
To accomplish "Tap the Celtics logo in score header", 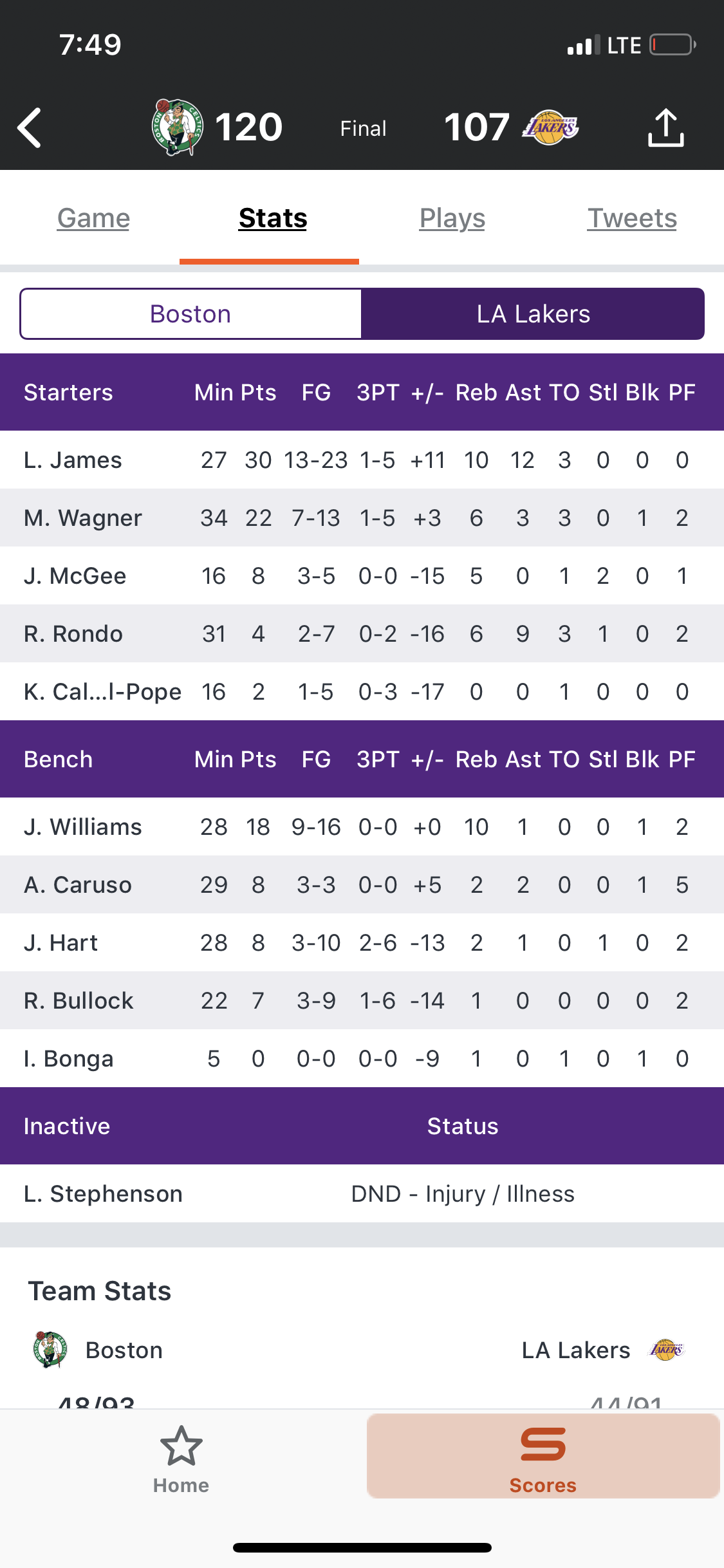I will [x=178, y=127].
